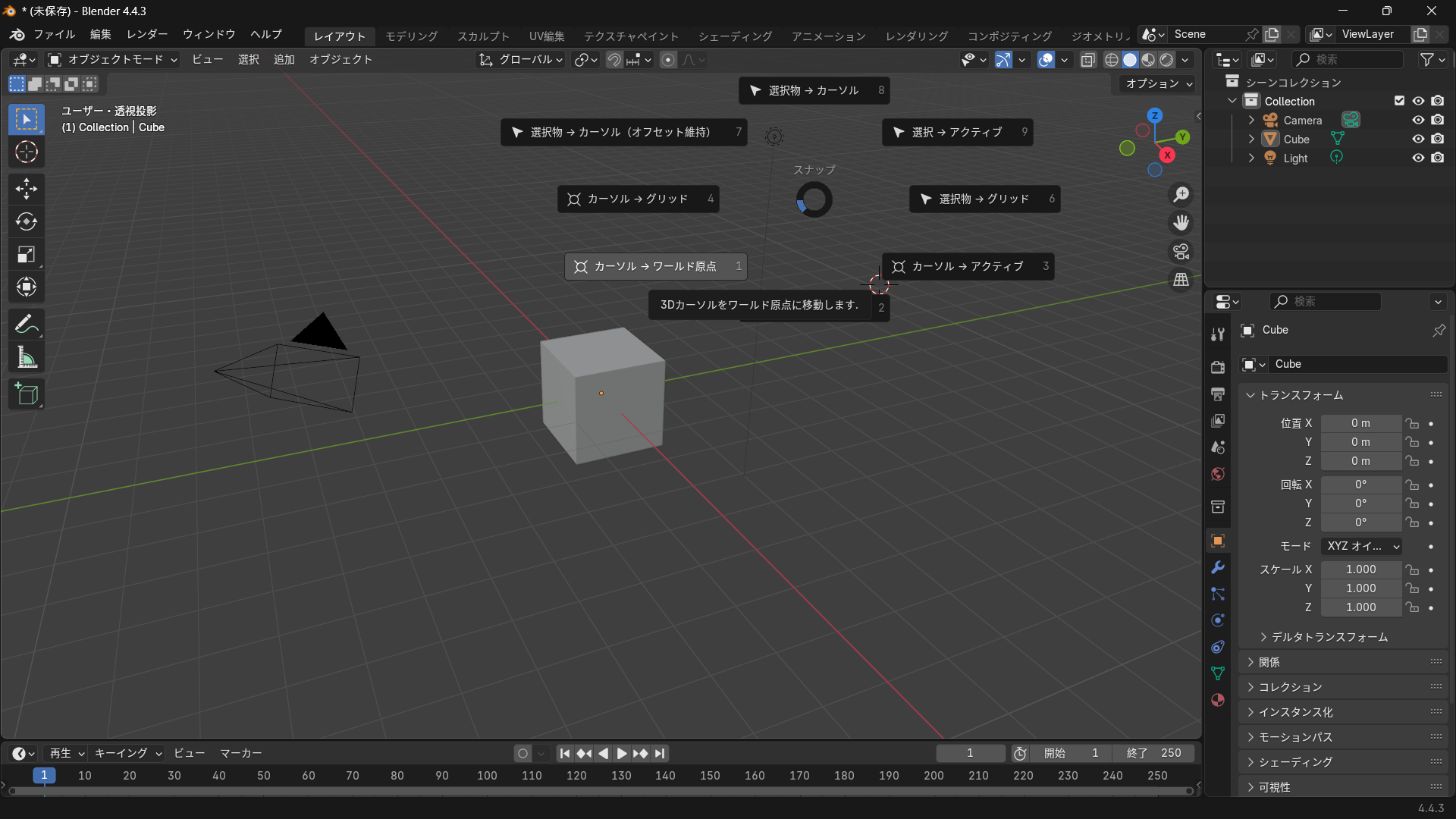Choose カーソル → アクティブ pie option
Image resolution: width=1456 pixels, height=819 pixels.
tap(968, 266)
